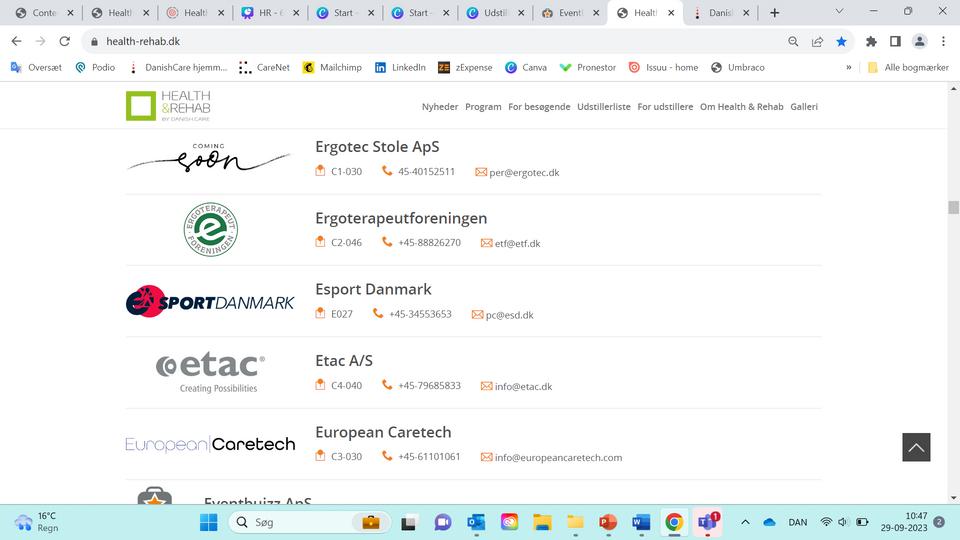Open the Pronestor bookmark
Screen dimensions: 960x540
click(x=588, y=67)
